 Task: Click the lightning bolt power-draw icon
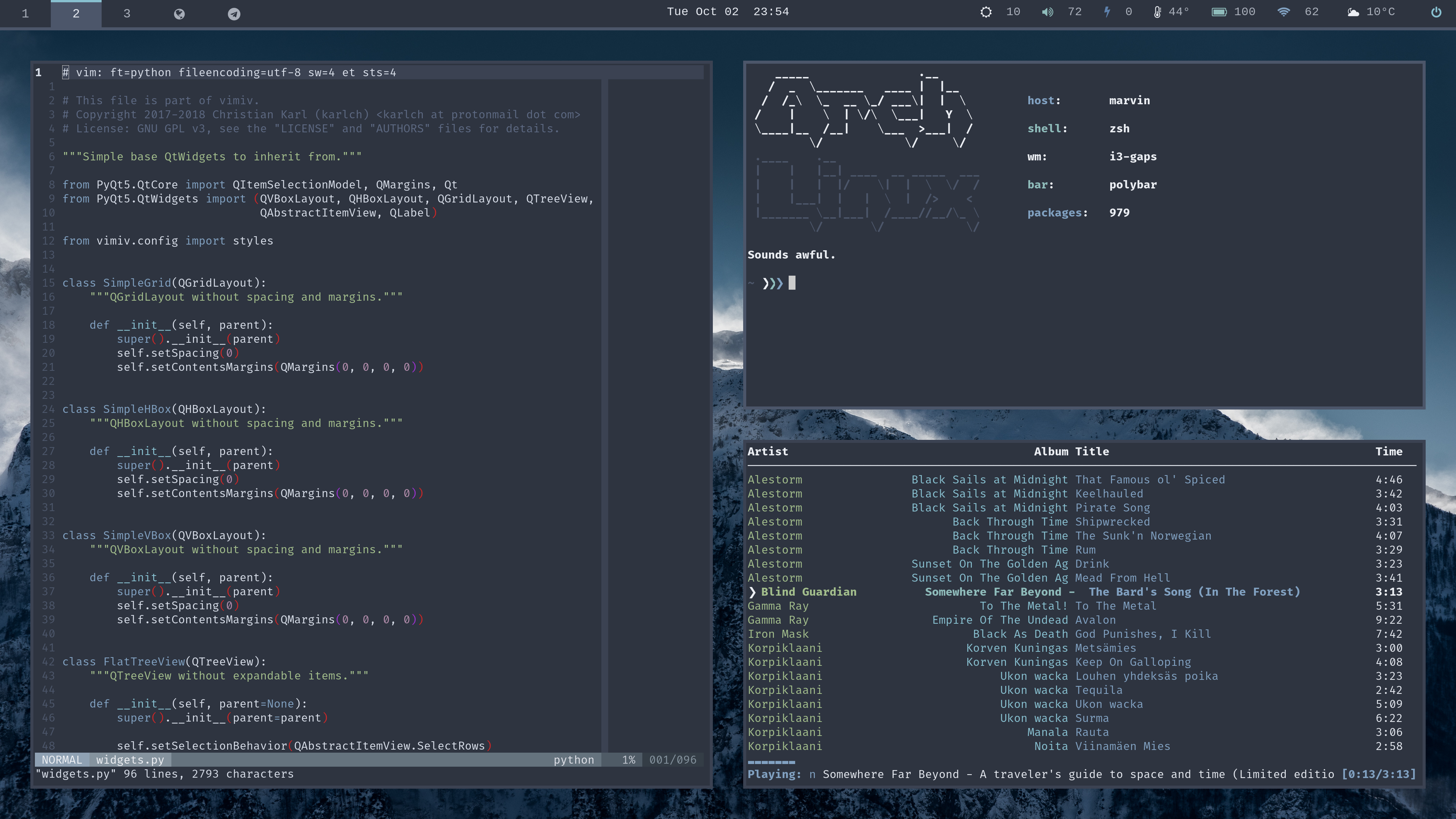click(x=1107, y=12)
